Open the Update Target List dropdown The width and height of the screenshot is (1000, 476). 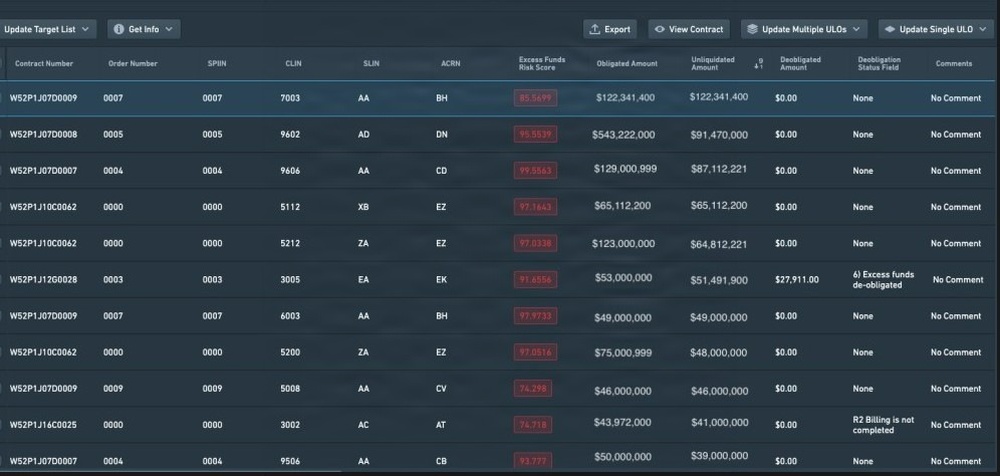coord(47,29)
